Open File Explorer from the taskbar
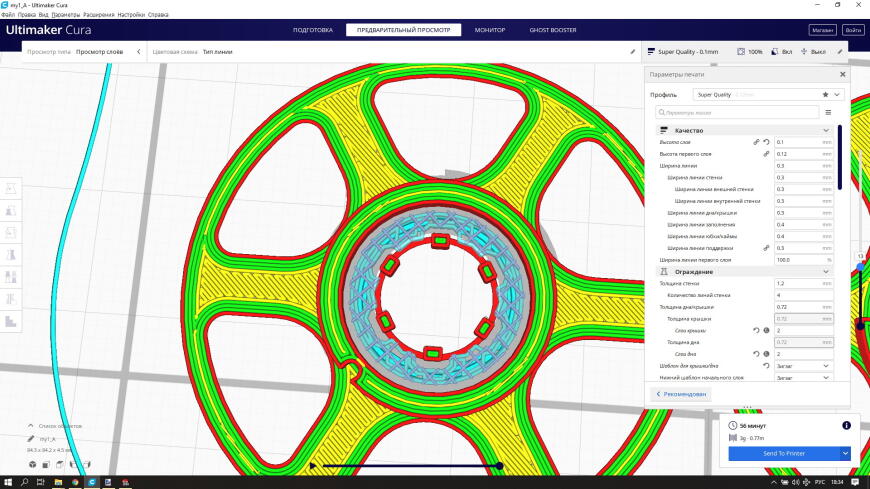The image size is (870, 489). [58, 482]
